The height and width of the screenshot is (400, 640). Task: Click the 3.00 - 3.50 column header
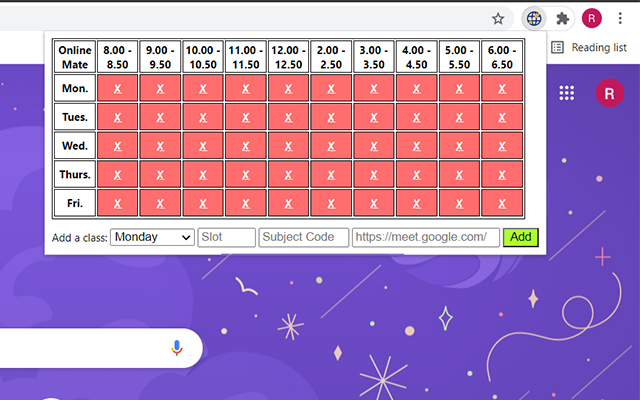pos(373,57)
